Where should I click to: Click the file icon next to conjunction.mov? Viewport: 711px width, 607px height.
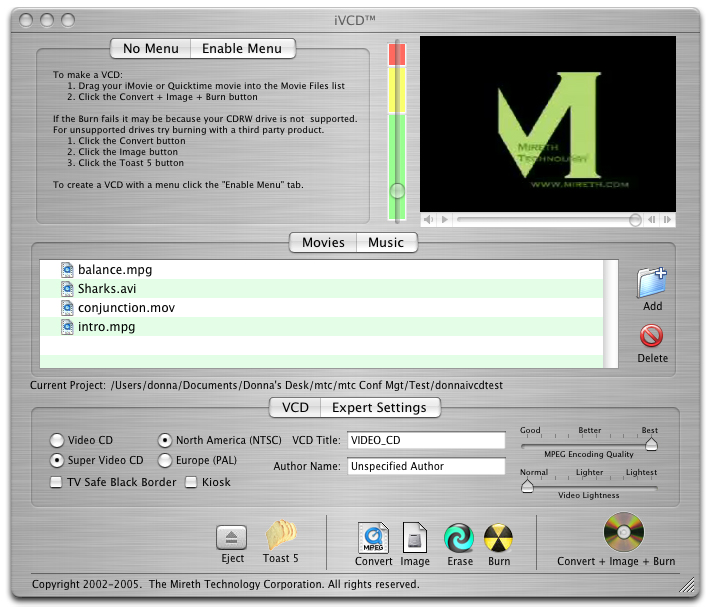67,308
